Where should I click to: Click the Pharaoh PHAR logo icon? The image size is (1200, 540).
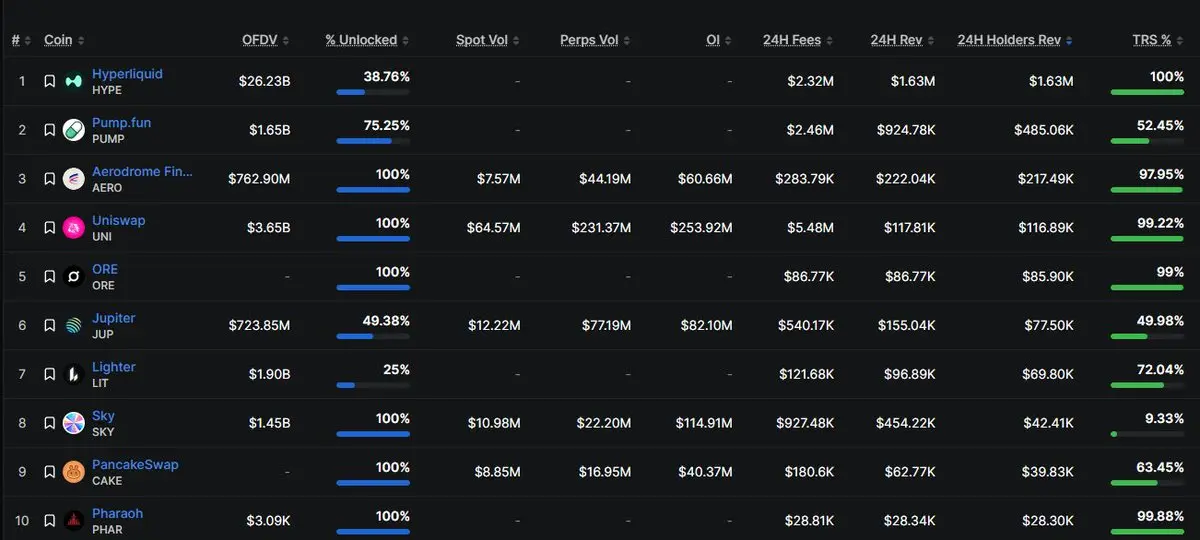pos(74,521)
